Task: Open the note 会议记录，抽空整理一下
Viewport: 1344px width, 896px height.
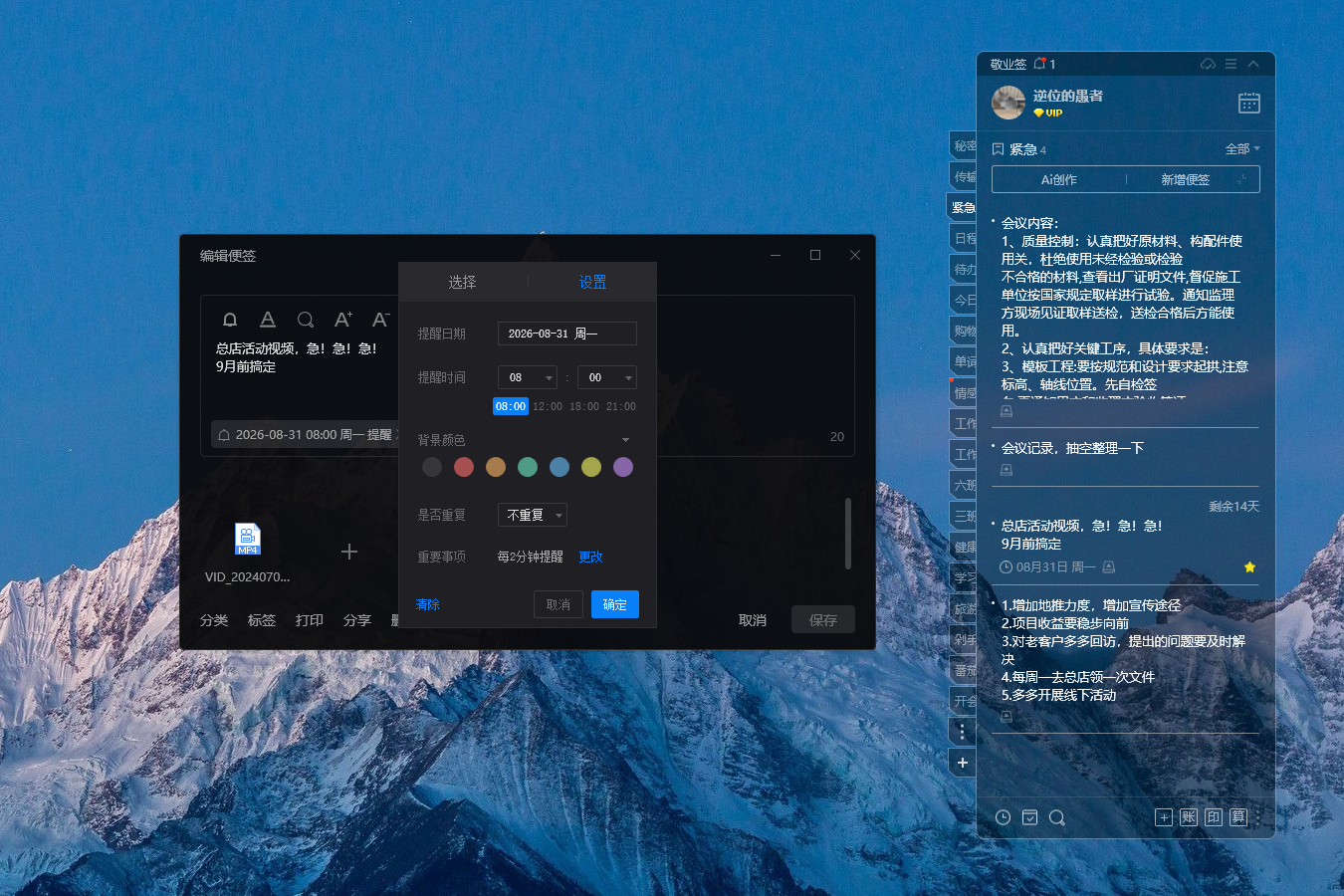Action: (1072, 448)
